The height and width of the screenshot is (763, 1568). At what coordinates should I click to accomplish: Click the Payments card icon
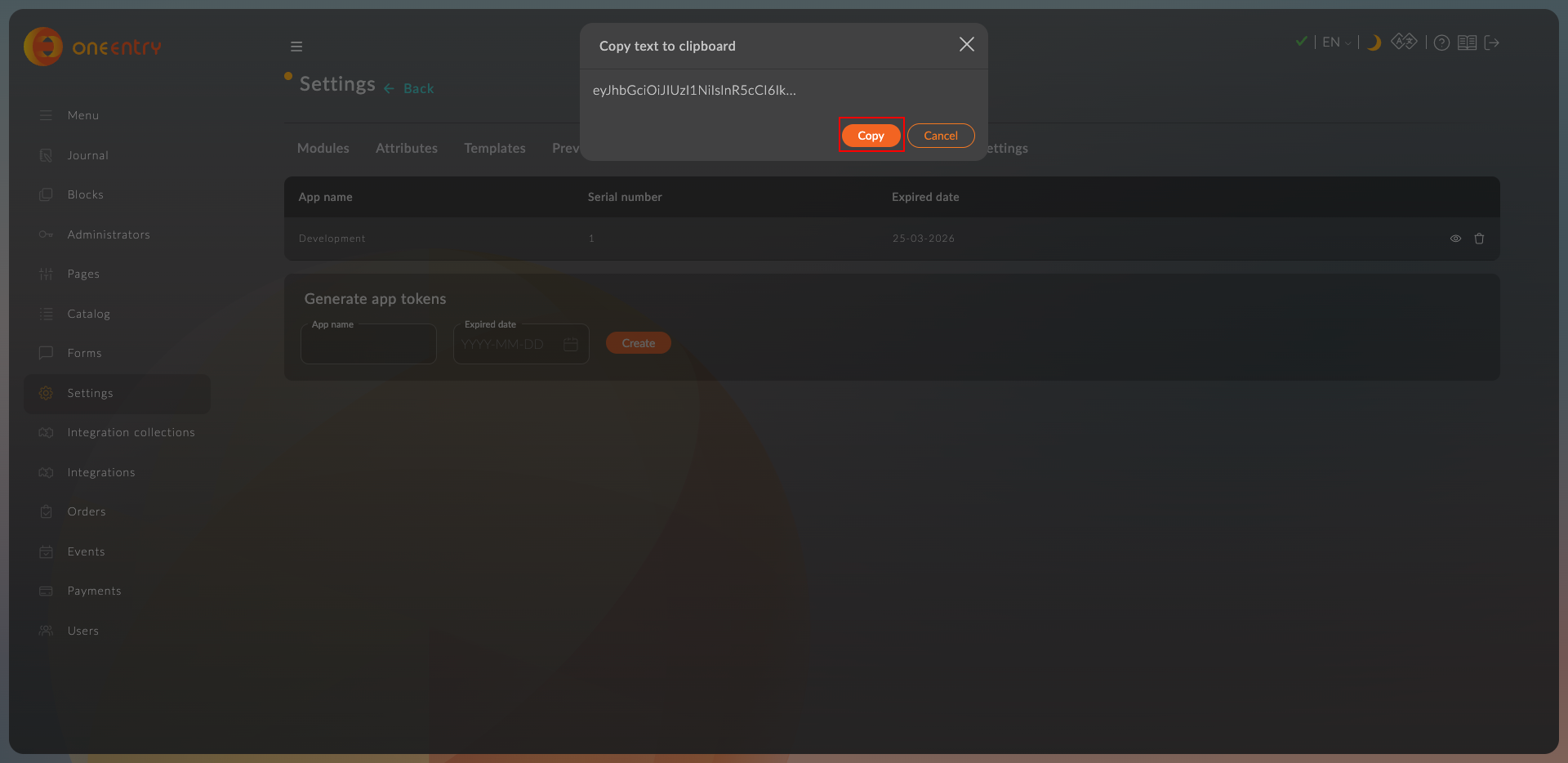46,591
